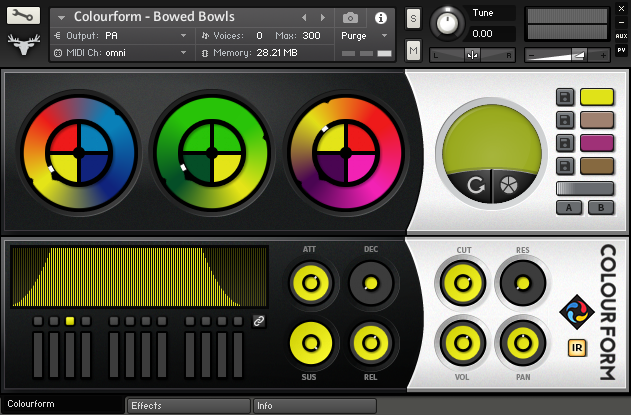Enable the third step button lit yellow
Viewport: 631px width, 415px height.
[x=70, y=321]
